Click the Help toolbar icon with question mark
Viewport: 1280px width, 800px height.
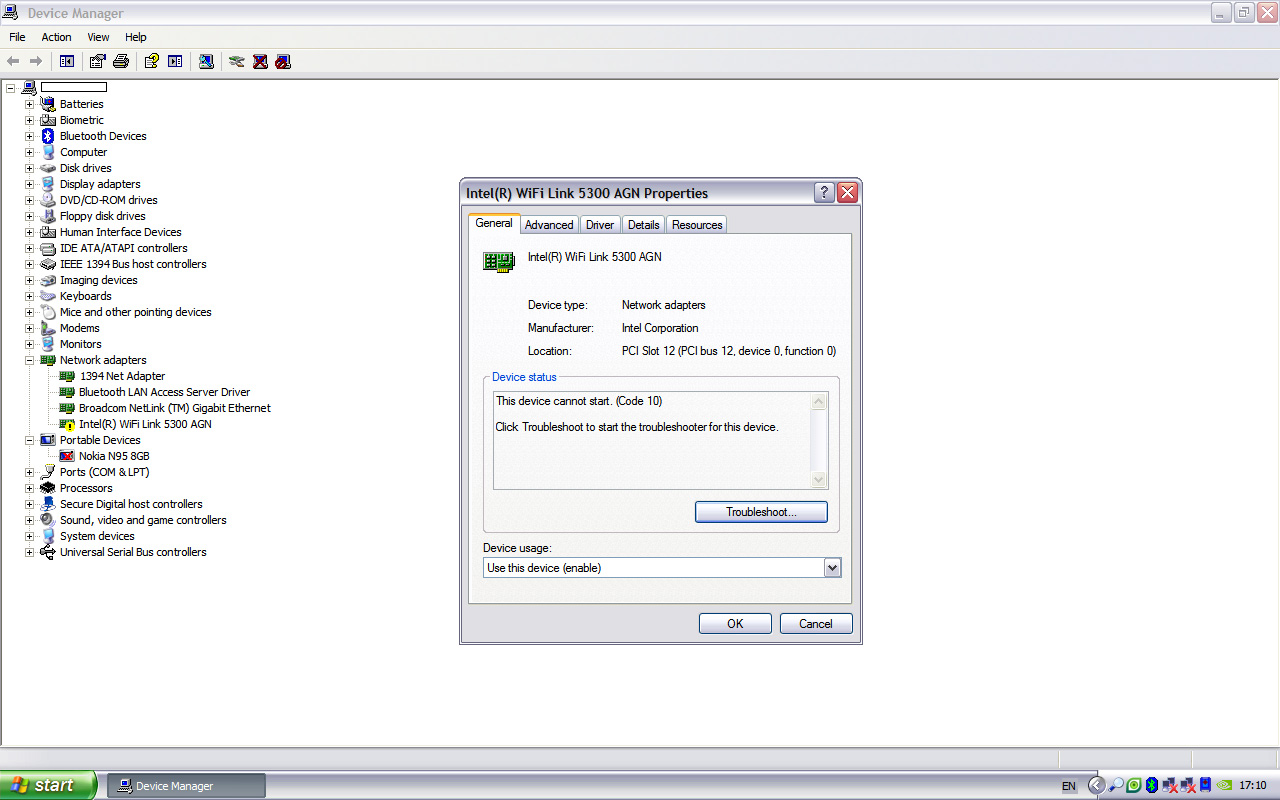coord(152,62)
